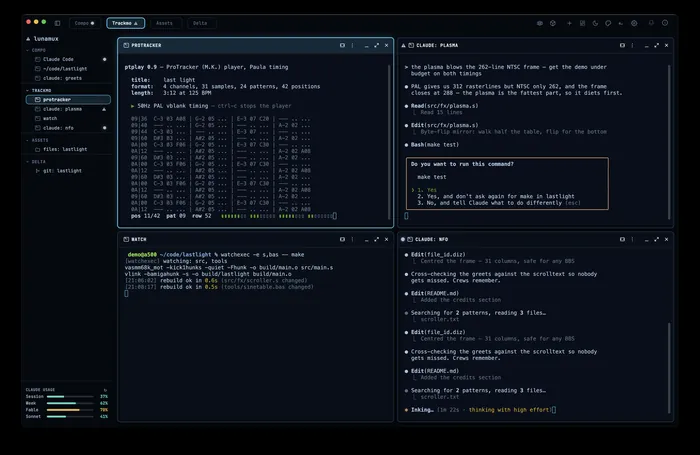Click the CLAUDE: NFO pane scrollbar
The height and width of the screenshot is (455, 700).
[x=669, y=368]
